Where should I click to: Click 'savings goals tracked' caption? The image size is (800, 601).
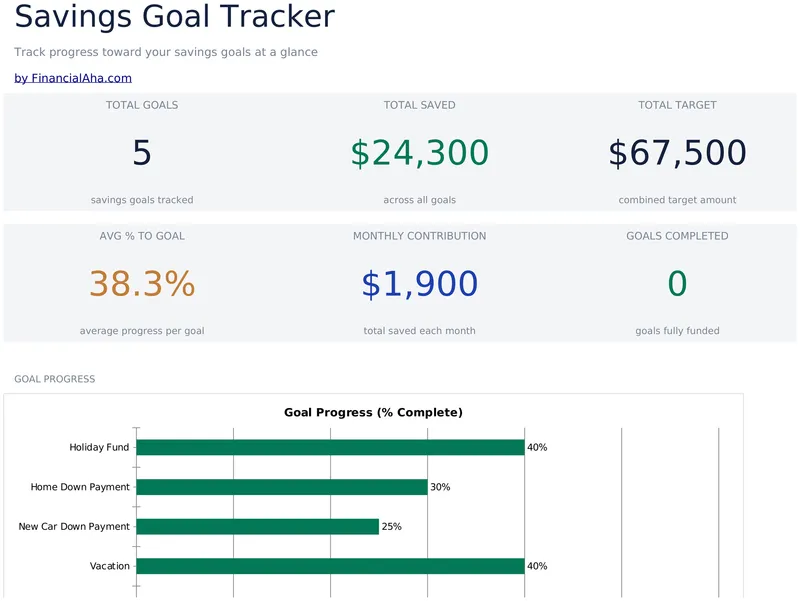[x=142, y=200]
